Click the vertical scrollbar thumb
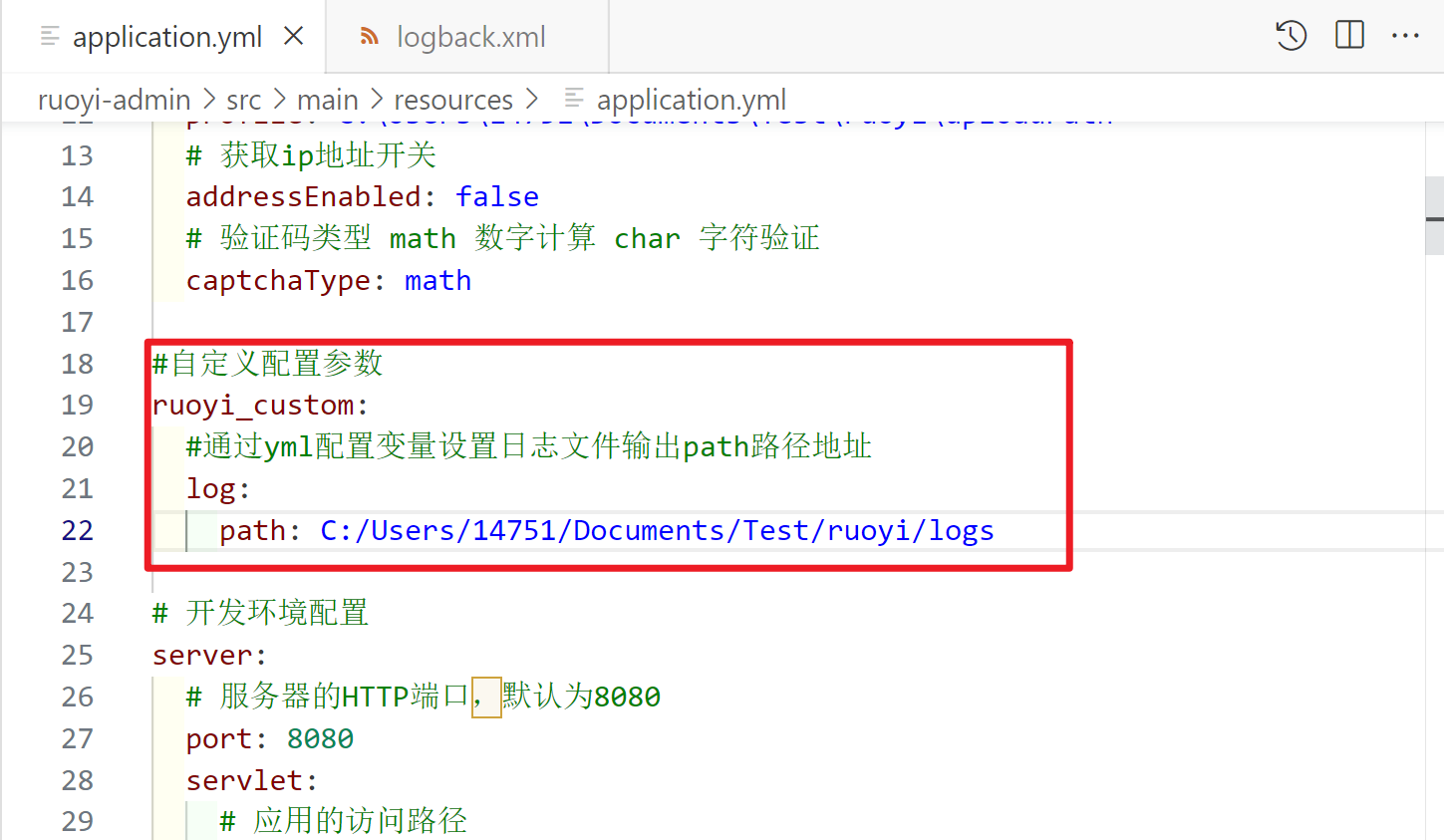 tap(1434, 216)
